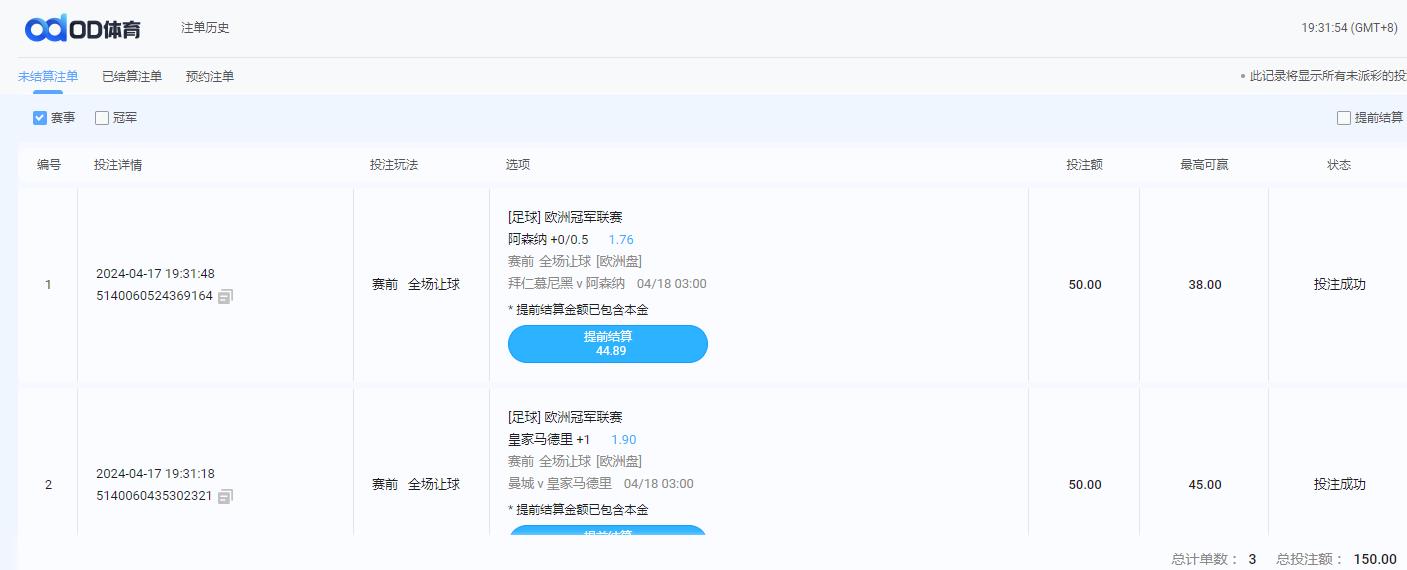Click the 注单历史 header item
The height and width of the screenshot is (570, 1407).
point(205,28)
